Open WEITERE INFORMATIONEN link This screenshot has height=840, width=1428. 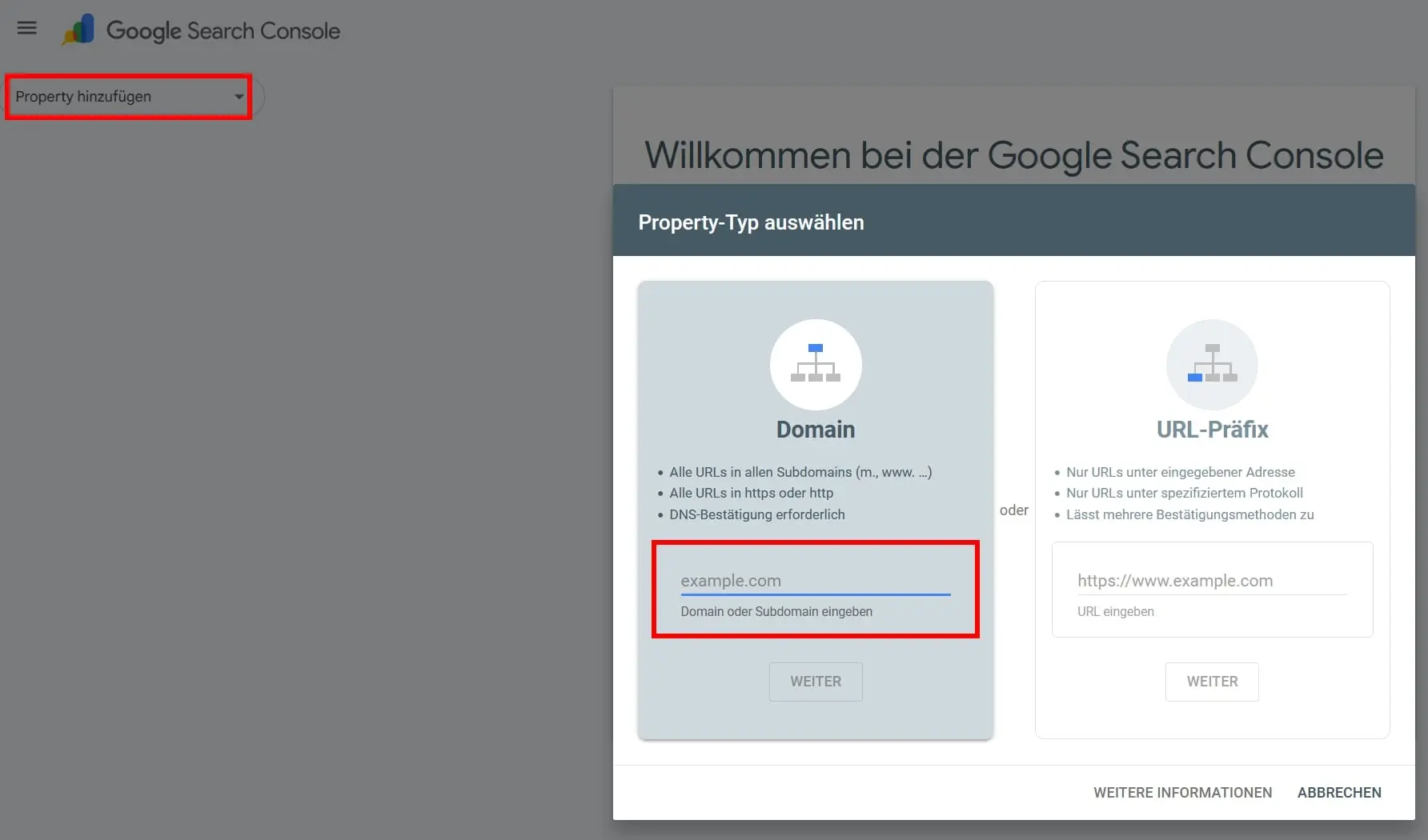pyautogui.click(x=1182, y=793)
